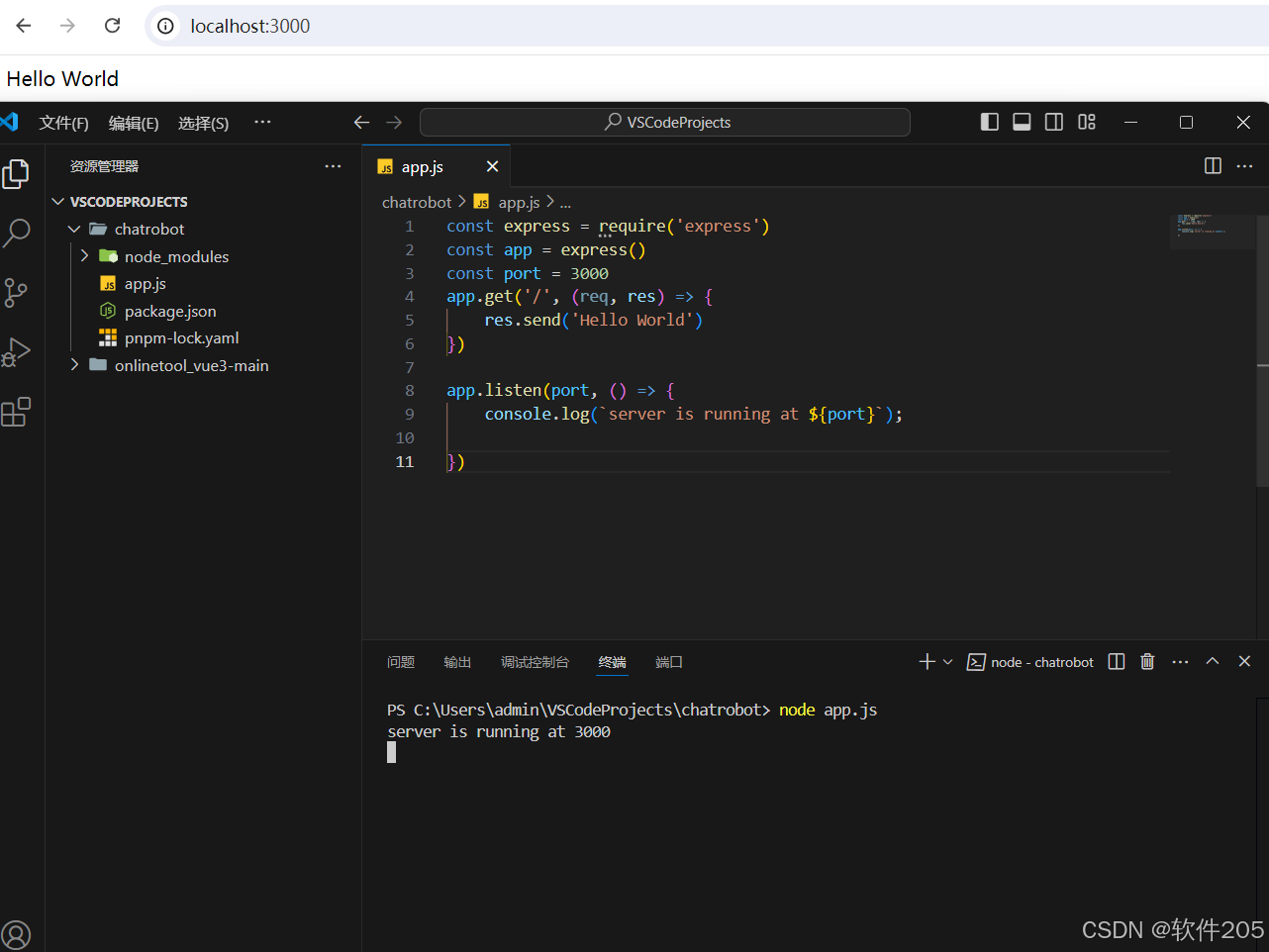Collapse the chatrobot folder

pyautogui.click(x=74, y=229)
